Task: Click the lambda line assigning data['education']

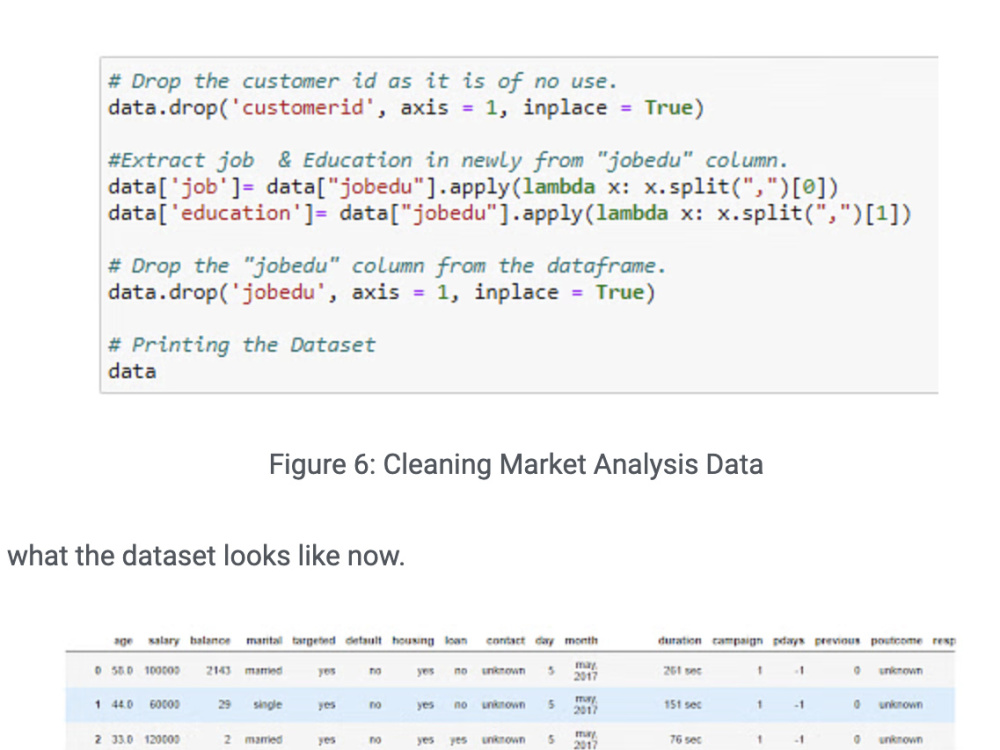Action: (510, 213)
